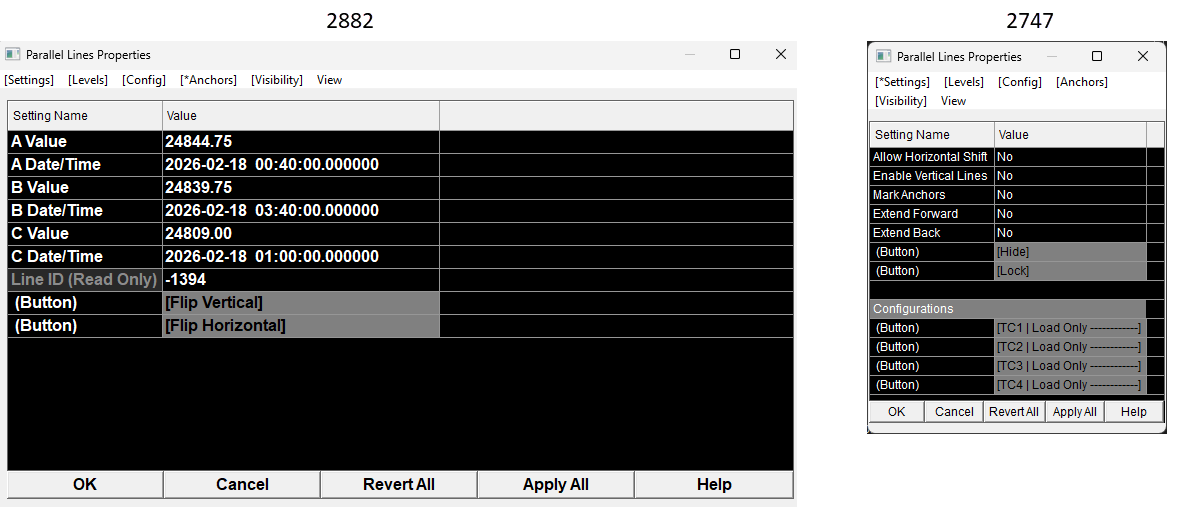Click the B Value field 24839.75
The width and height of the screenshot is (1190, 507).
301,187
